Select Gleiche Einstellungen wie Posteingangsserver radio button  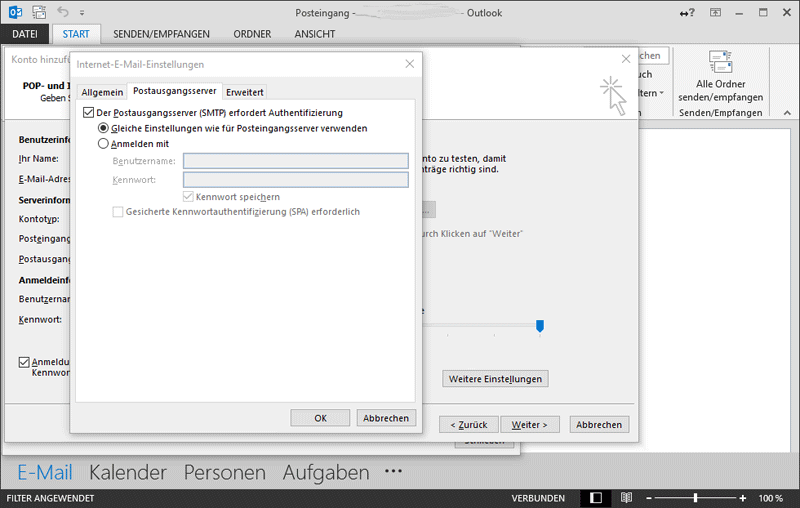103,128
